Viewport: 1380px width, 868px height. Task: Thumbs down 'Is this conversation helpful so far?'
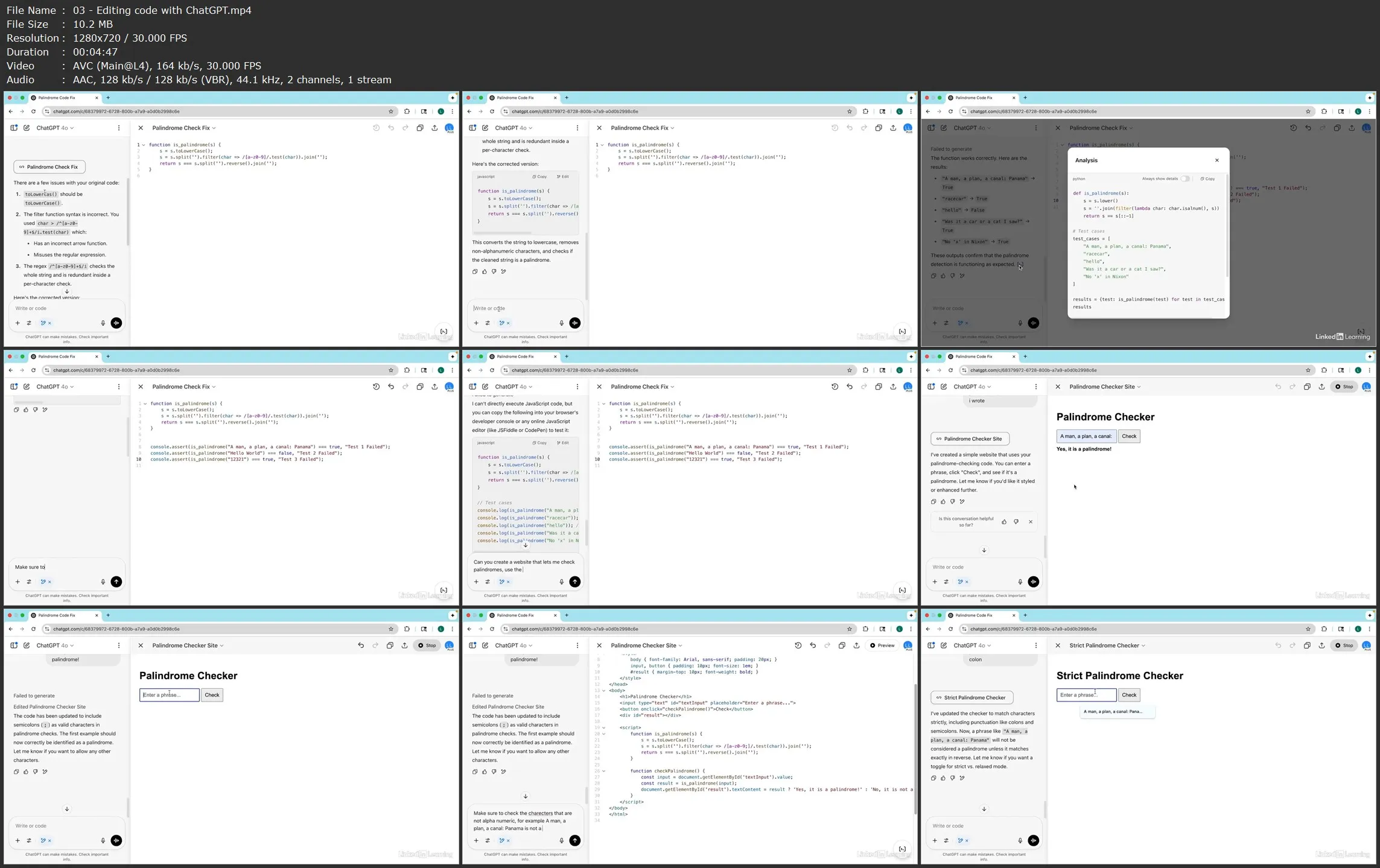[1016, 522]
